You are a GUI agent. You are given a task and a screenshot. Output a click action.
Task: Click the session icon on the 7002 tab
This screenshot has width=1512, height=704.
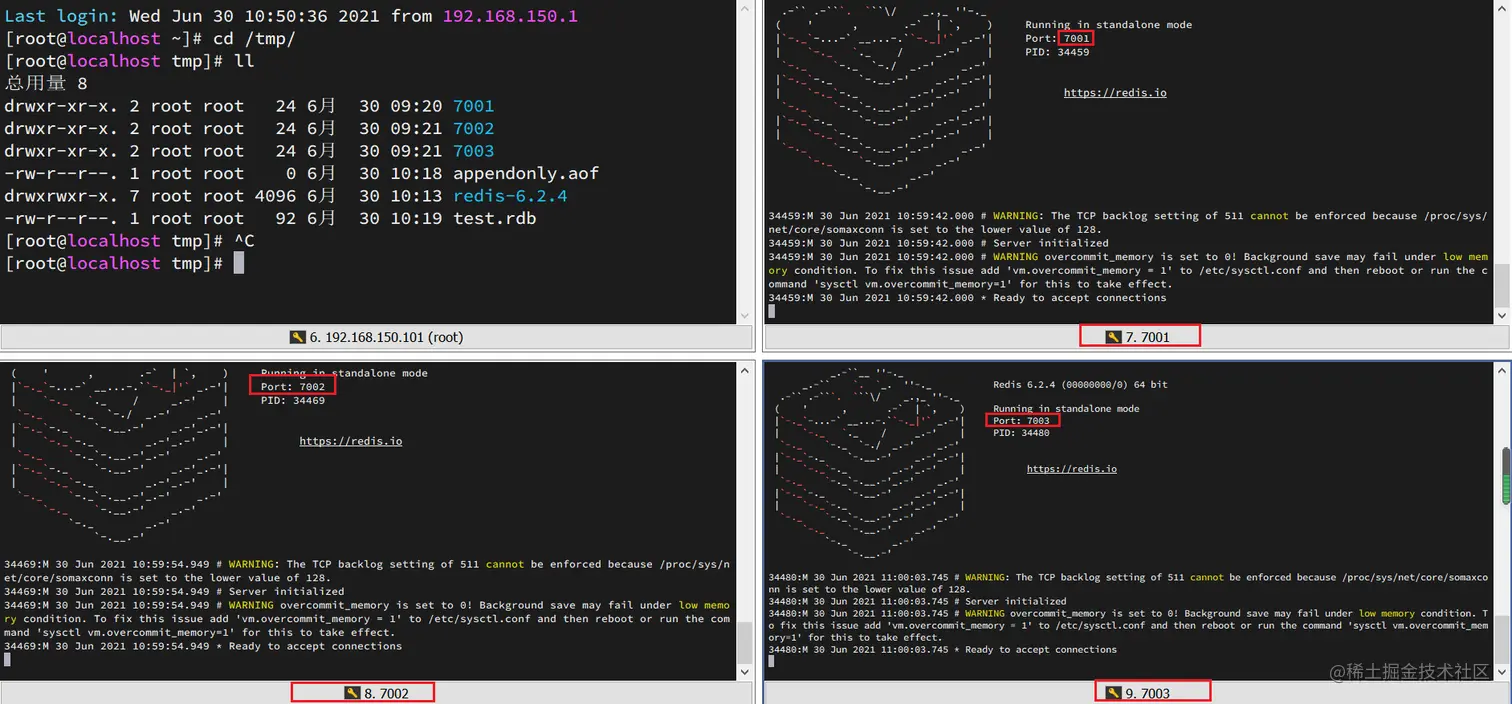[x=351, y=692]
